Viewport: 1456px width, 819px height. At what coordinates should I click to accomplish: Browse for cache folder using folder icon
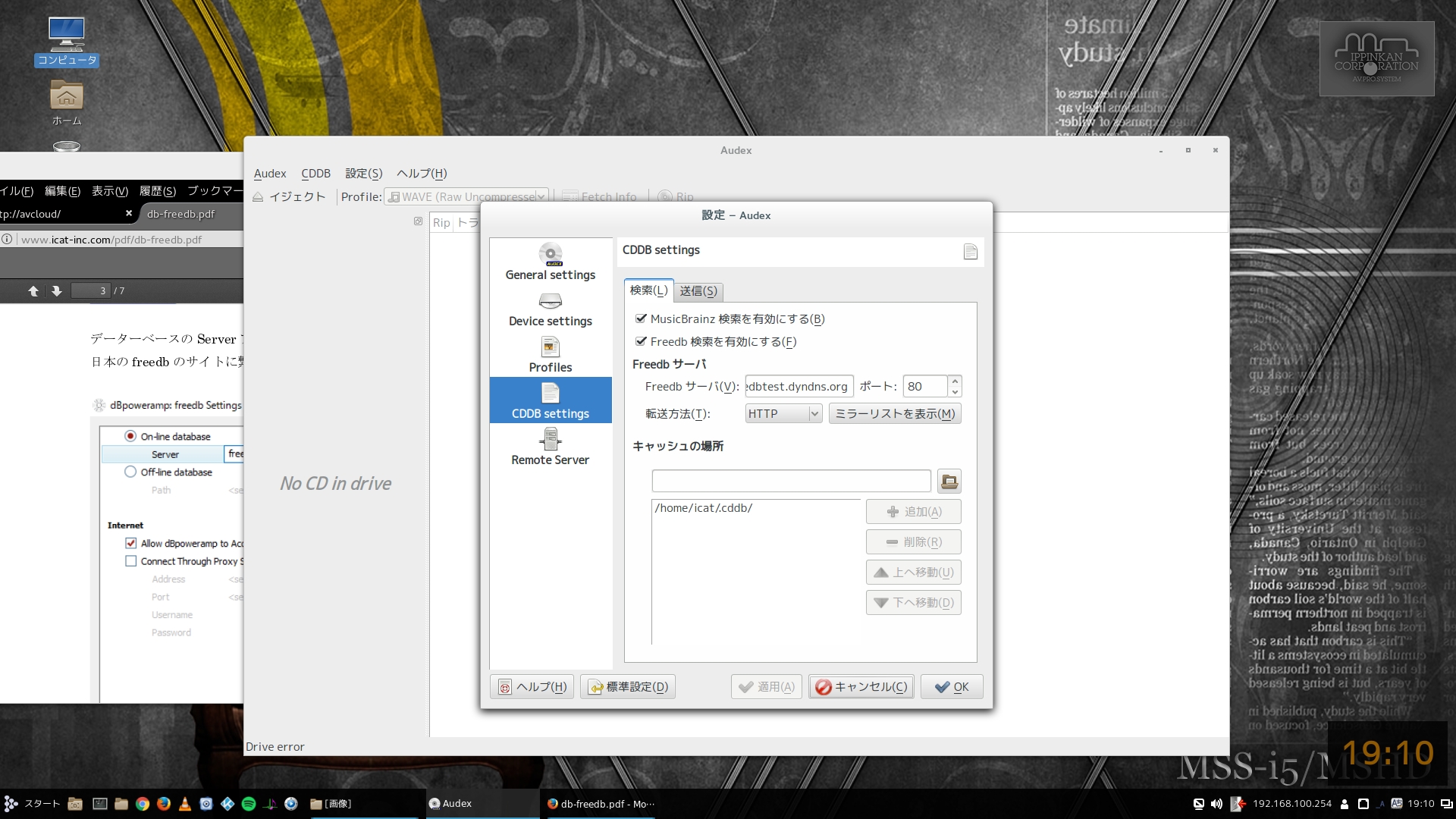coord(949,481)
